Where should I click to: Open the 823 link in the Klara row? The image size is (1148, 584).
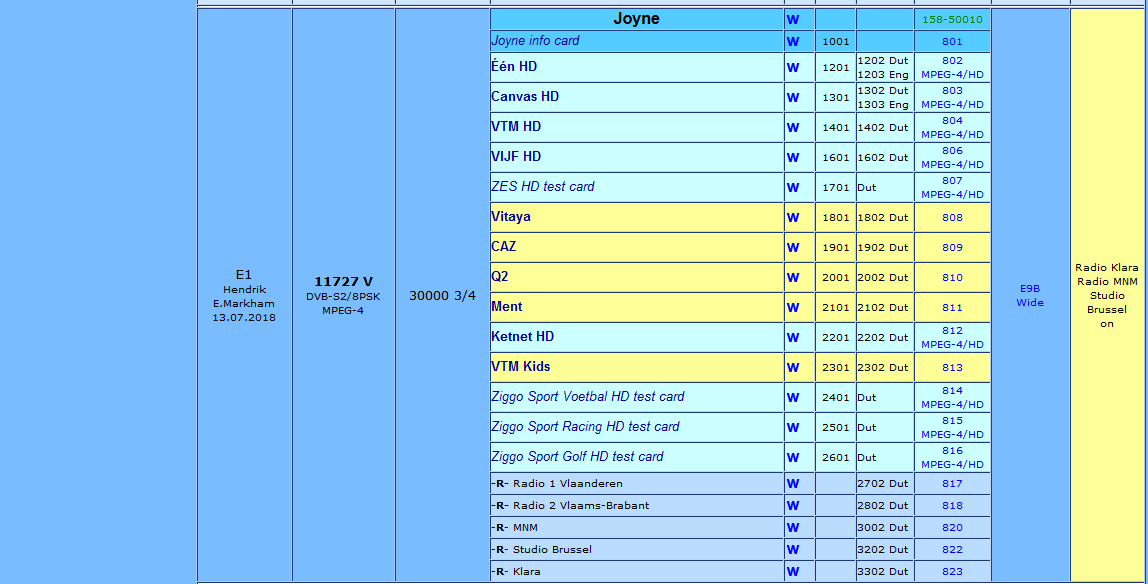tap(952, 572)
